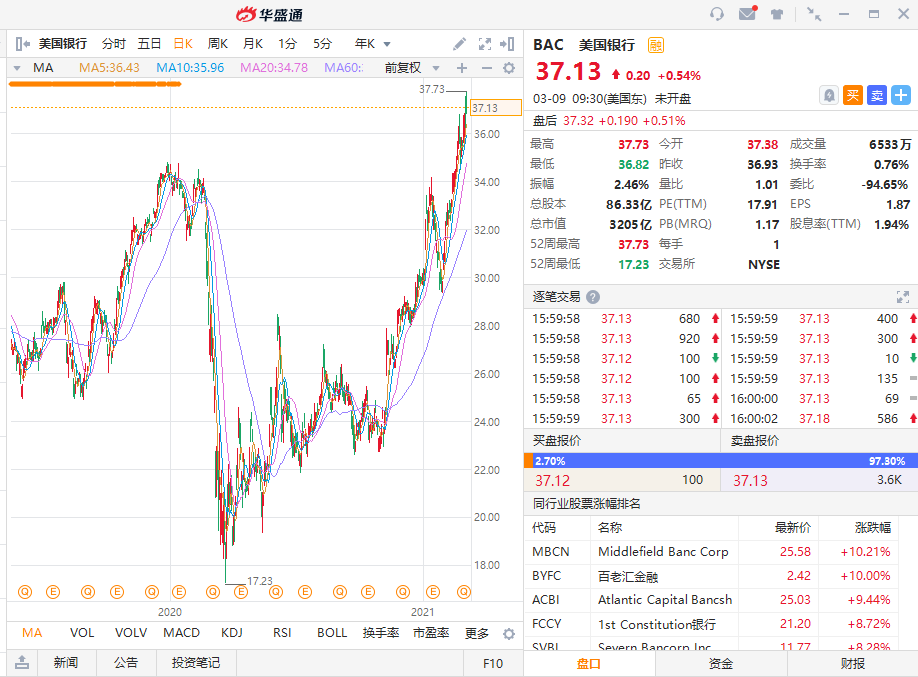Screen dimensions: 918x677
Task: Open the skin theme shirt icon
Action: [x=777, y=14]
